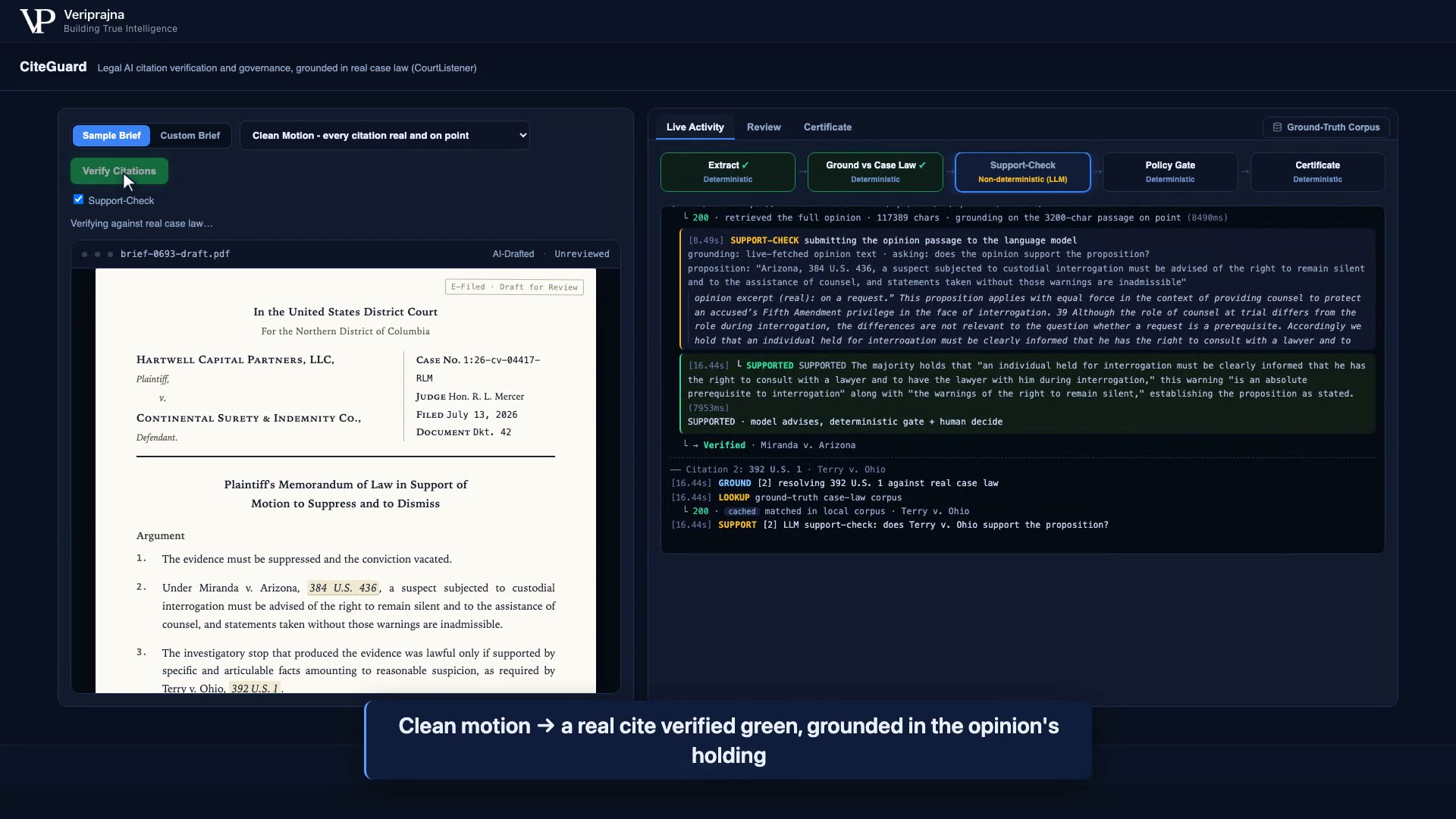Click the Case No. 1:26-cv-04417 text

click(479, 369)
